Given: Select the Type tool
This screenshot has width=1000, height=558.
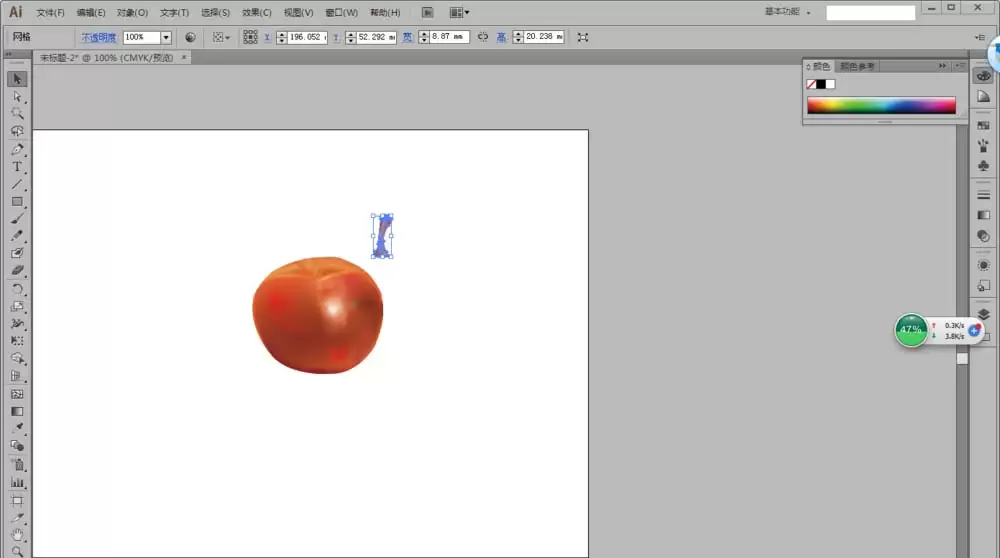Looking at the screenshot, I should coord(17,167).
